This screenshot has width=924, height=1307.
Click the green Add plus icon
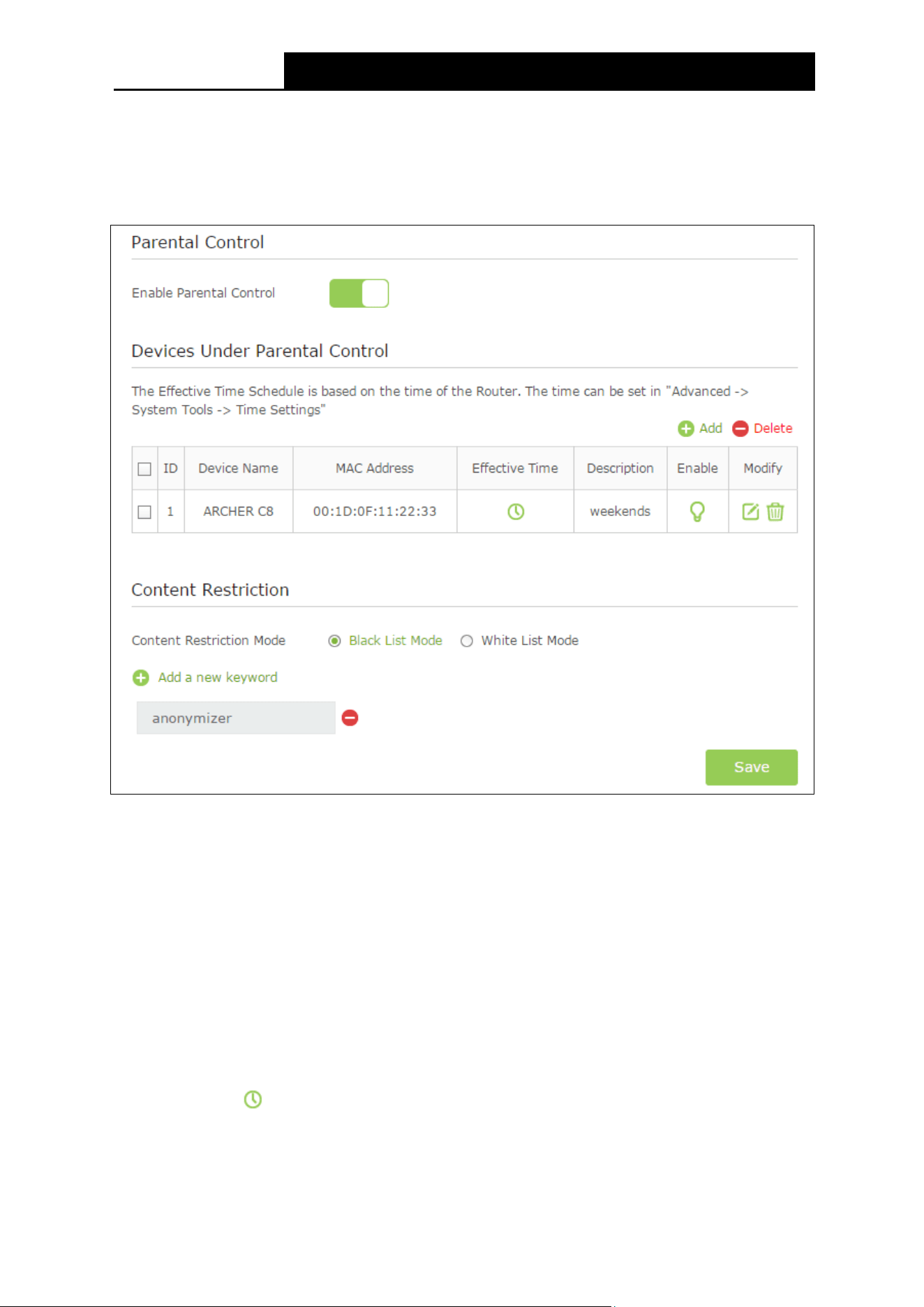(685, 429)
